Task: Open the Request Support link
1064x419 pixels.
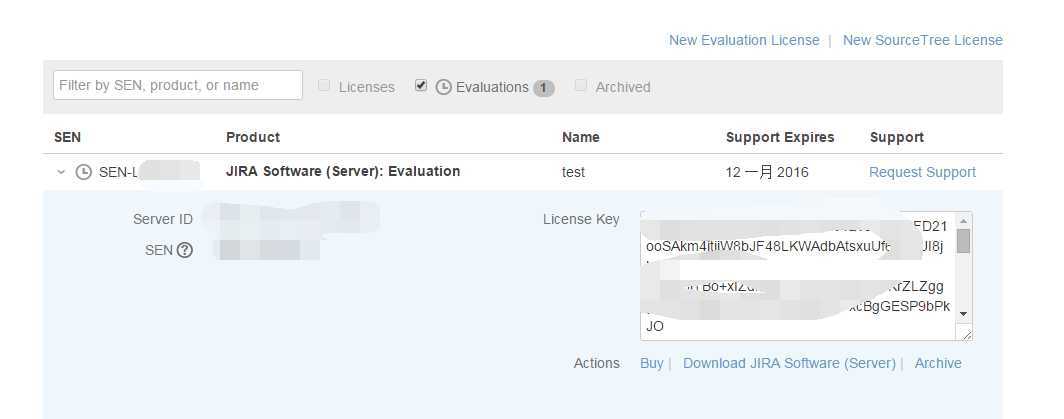Action: (x=922, y=172)
